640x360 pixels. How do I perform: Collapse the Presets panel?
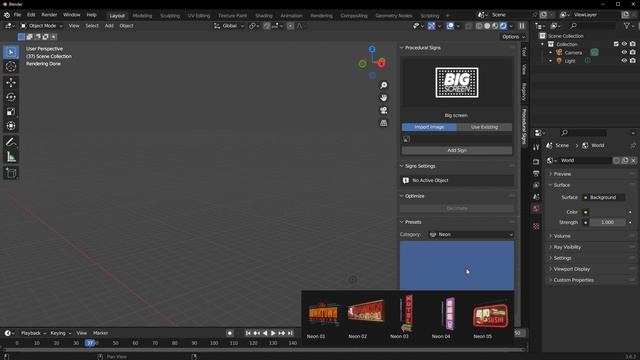coord(402,222)
